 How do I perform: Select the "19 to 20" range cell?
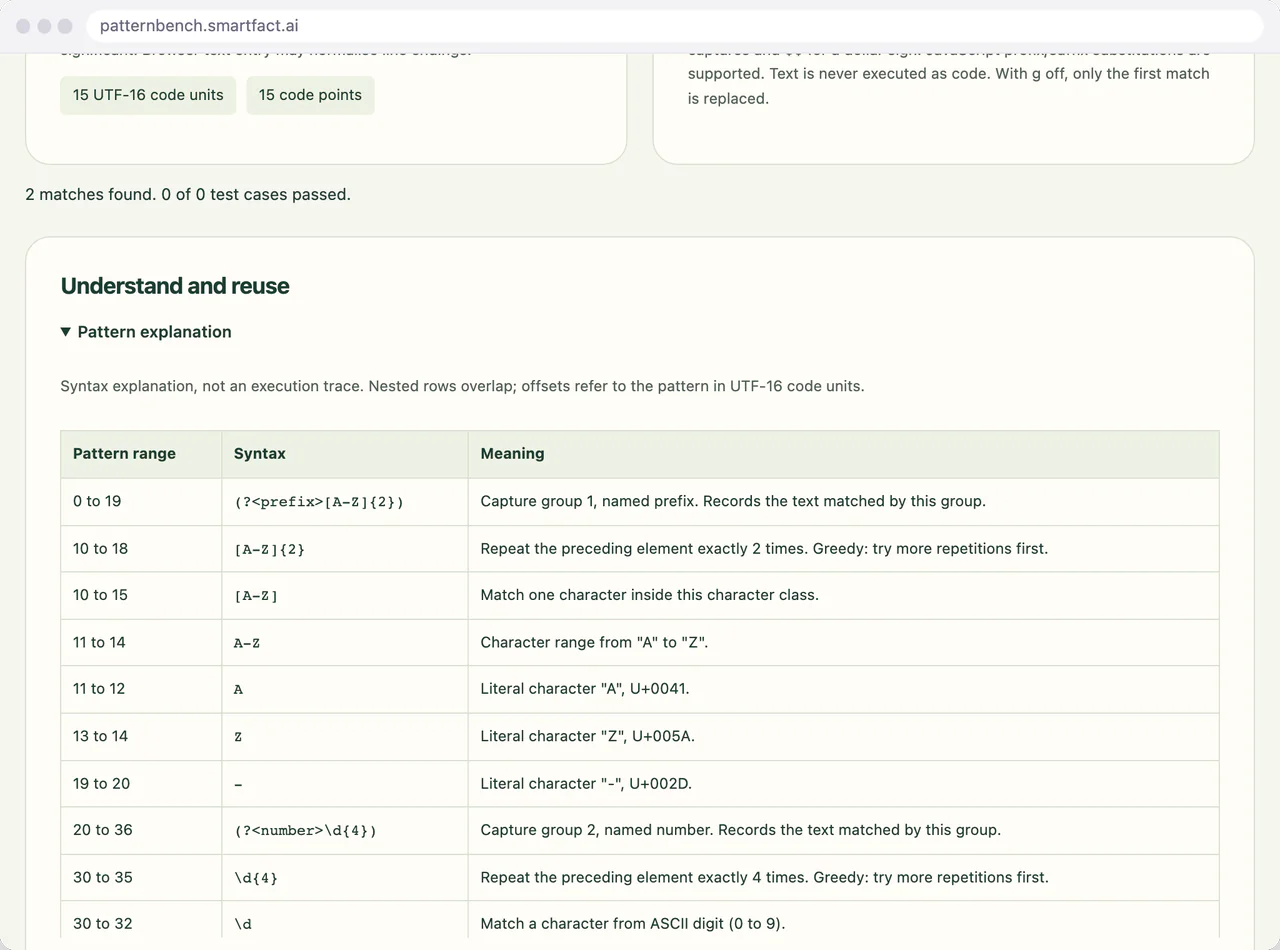click(x=141, y=783)
